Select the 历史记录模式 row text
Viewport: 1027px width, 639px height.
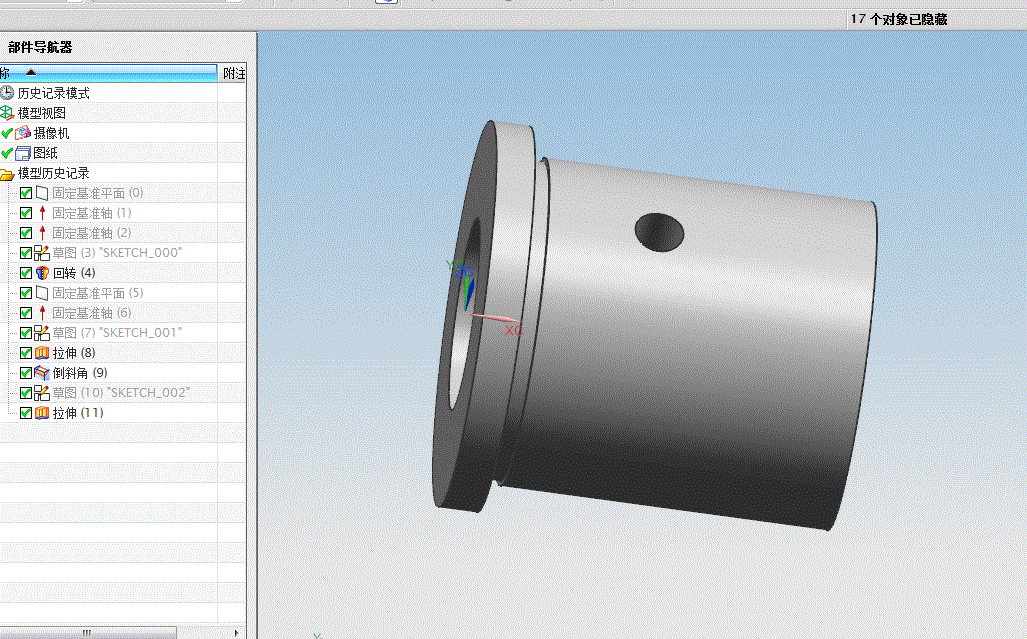pyautogui.click(x=54, y=93)
